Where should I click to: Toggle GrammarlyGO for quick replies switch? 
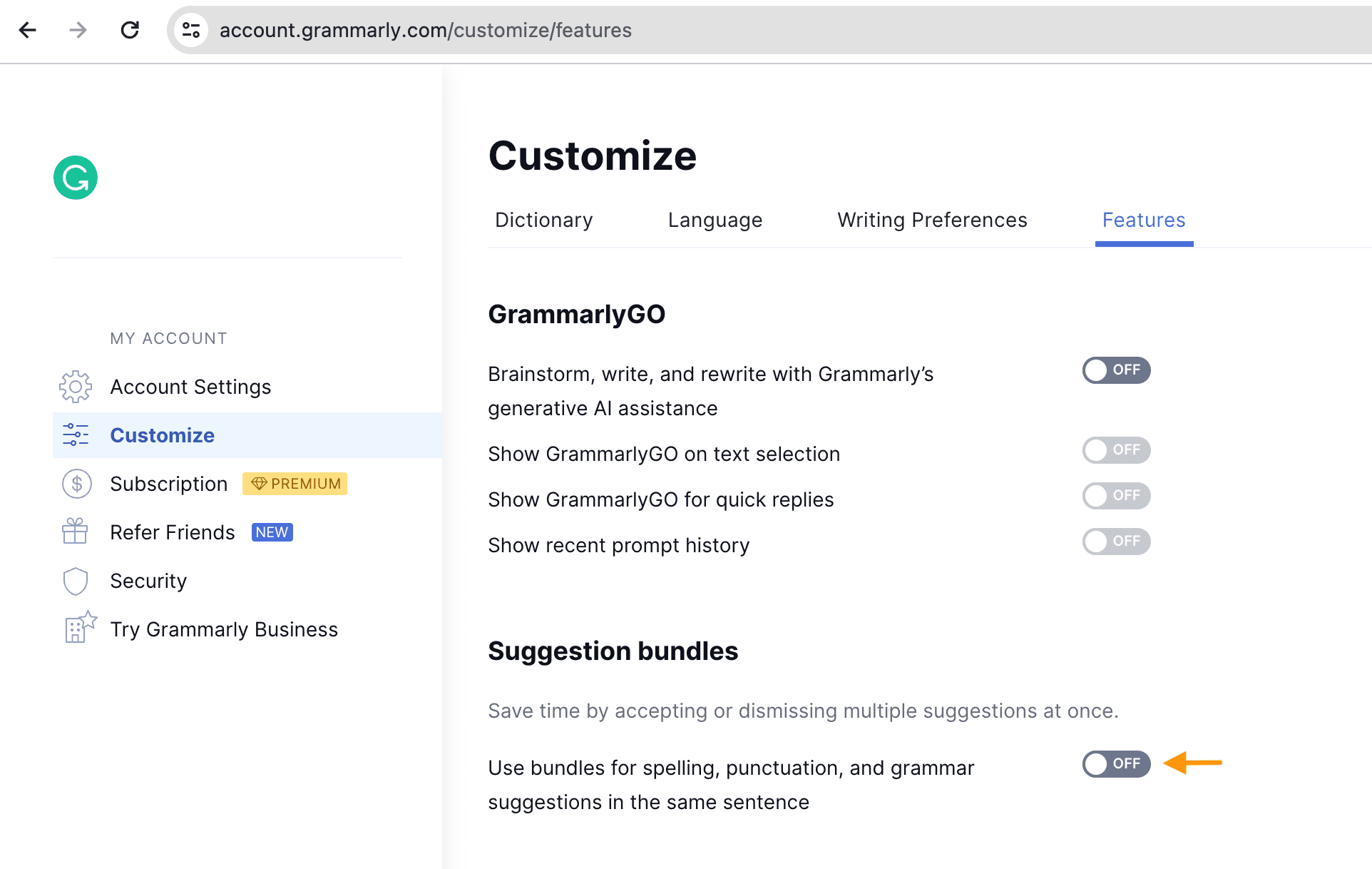pos(1116,496)
